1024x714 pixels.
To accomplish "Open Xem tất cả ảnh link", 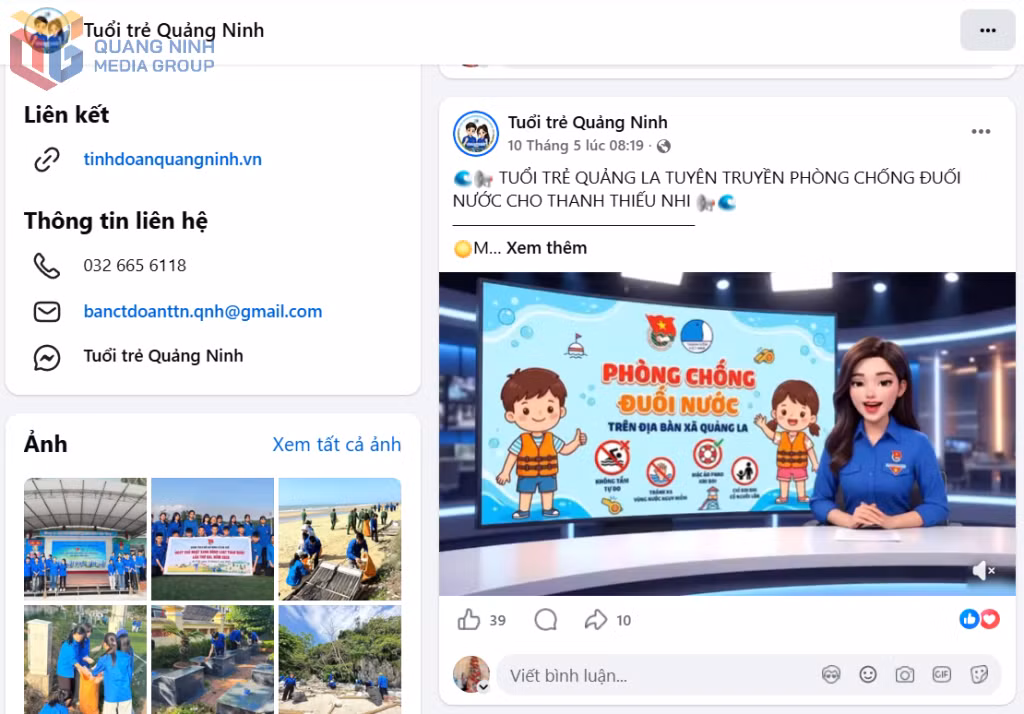I will 336,444.
